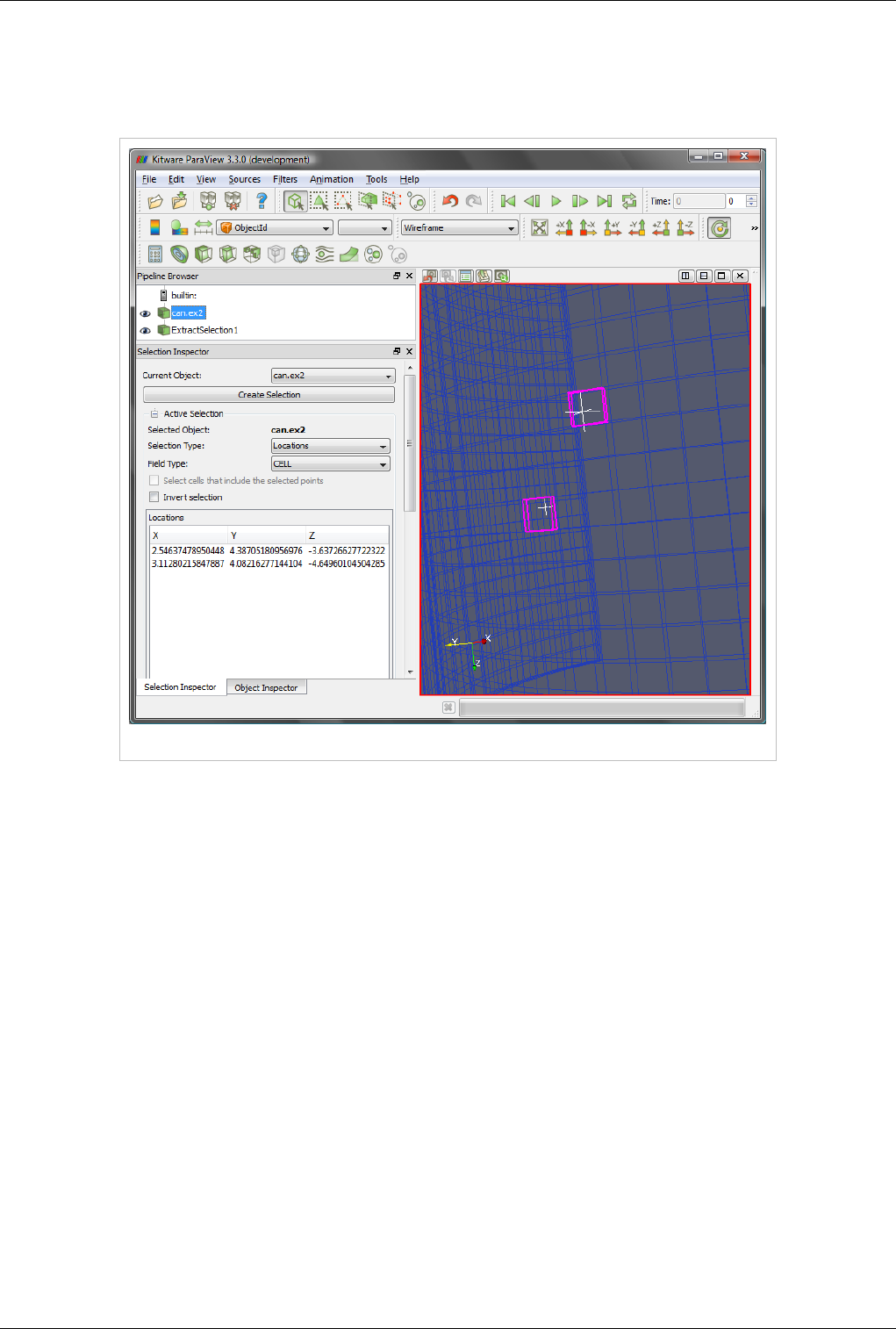
Task: Click the Reset camera icon
Action: tap(540, 227)
